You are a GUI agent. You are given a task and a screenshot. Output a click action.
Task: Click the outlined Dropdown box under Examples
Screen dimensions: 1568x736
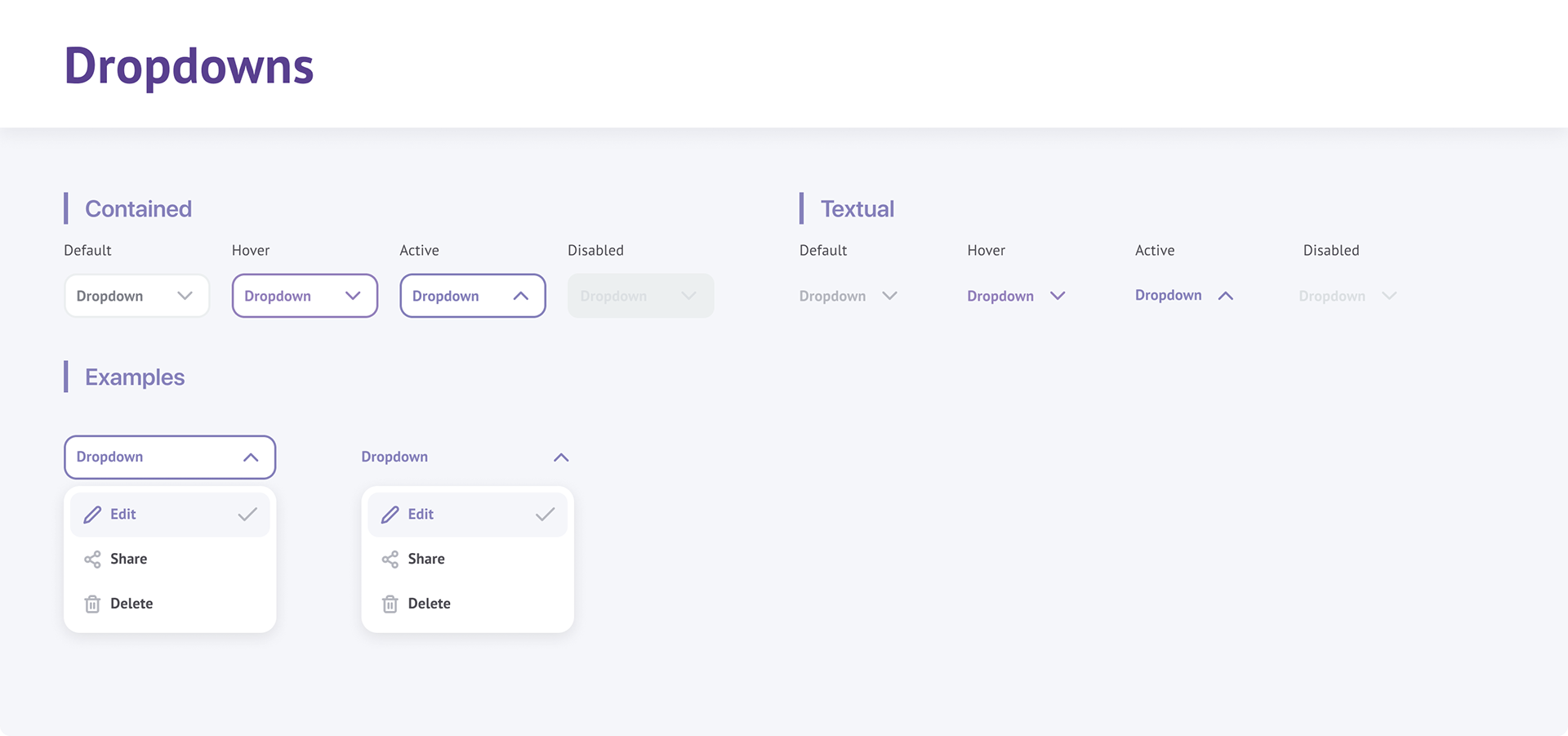coord(170,457)
